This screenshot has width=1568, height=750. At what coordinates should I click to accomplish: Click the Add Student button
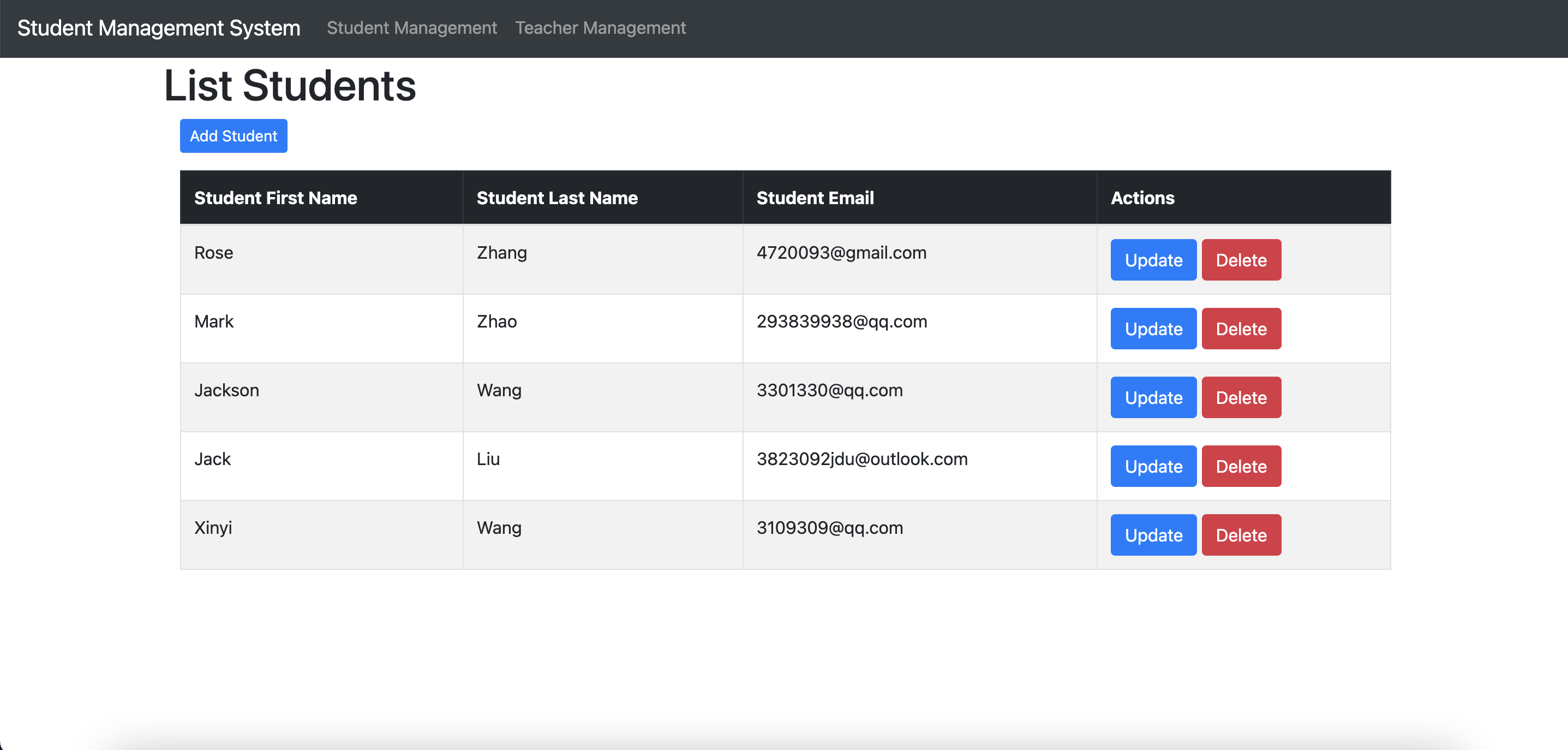coord(234,136)
